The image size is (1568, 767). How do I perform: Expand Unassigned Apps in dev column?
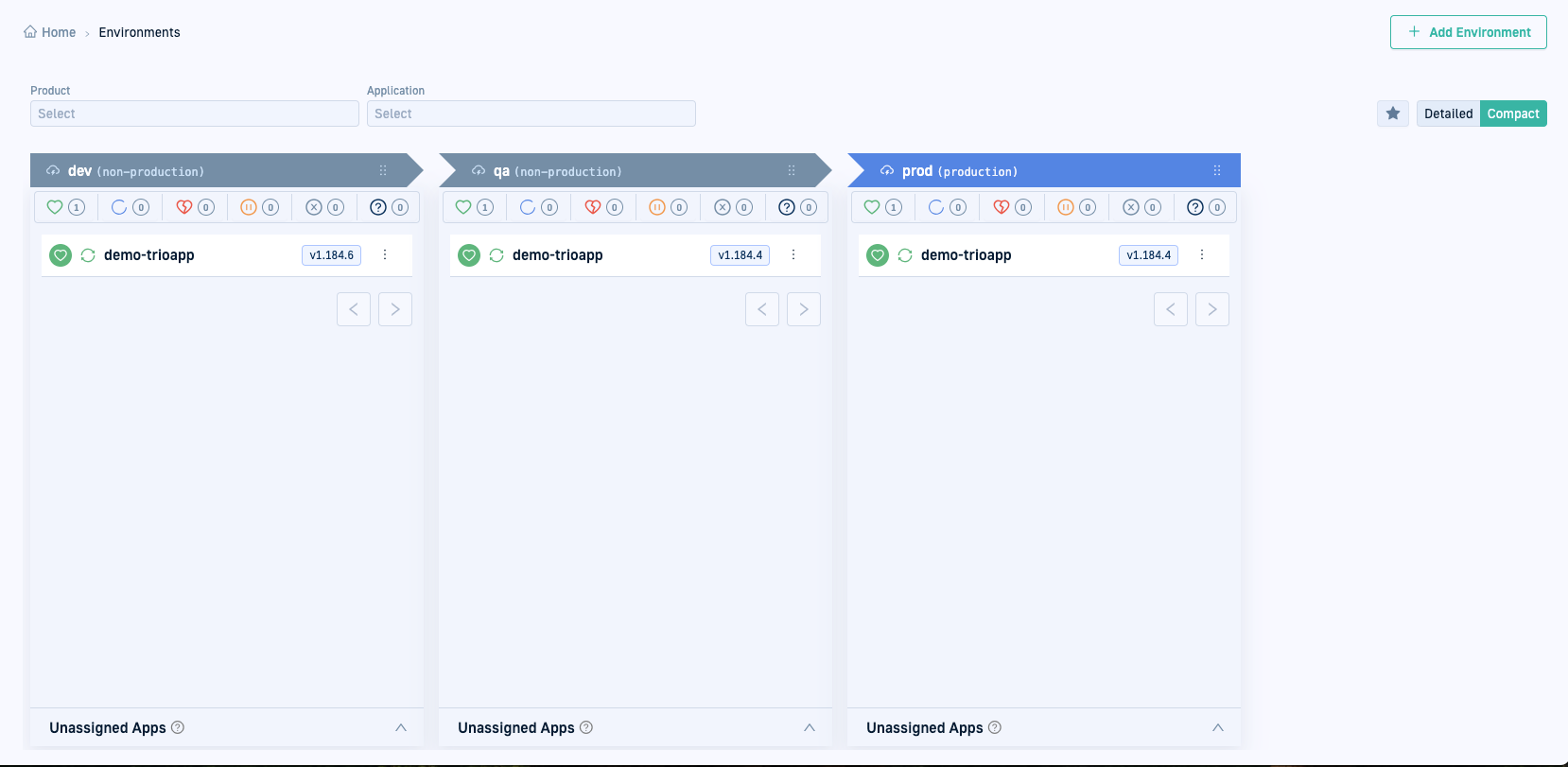(x=401, y=727)
